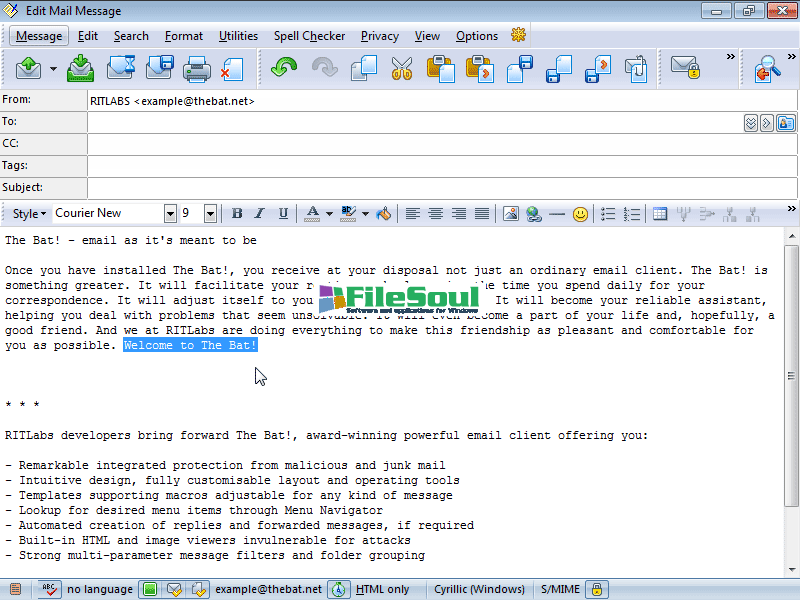Insert a picture using the image icon
Image resolution: width=800 pixels, height=600 pixels.
click(510, 213)
